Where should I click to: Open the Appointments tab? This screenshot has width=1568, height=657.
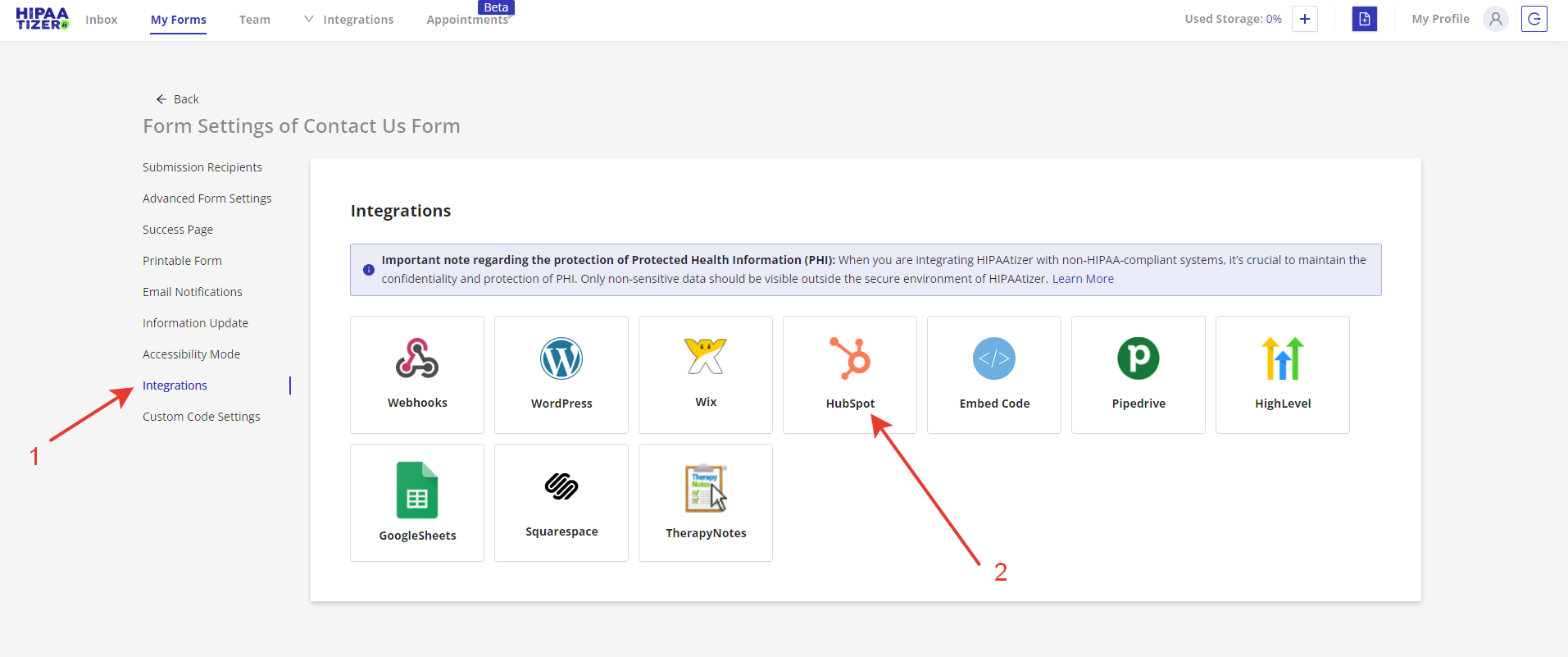[x=467, y=20]
